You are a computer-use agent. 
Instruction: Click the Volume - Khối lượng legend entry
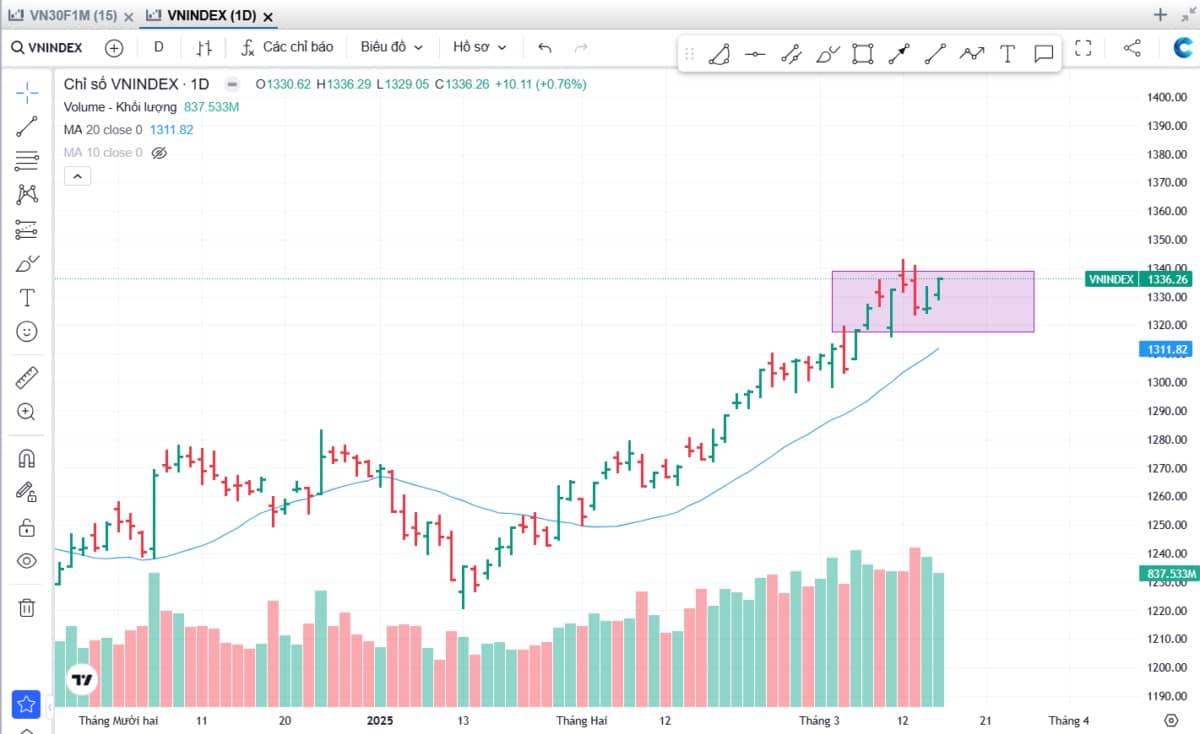coord(120,107)
